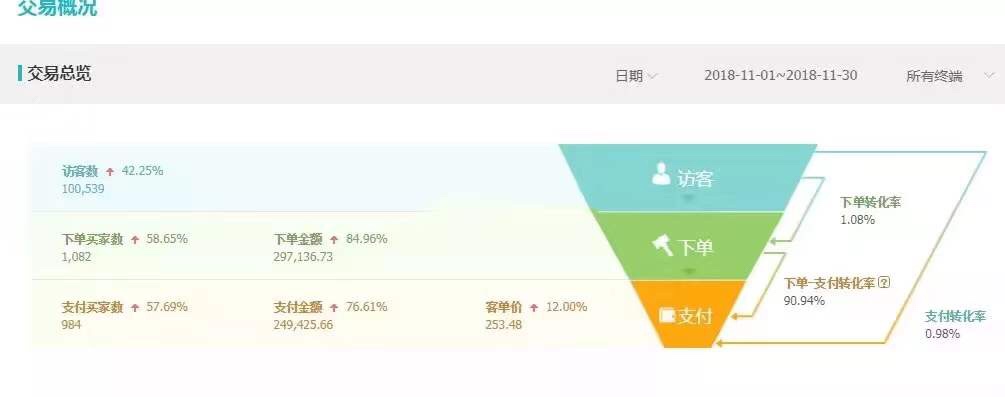Open the help icon next to 下单-支付转化率
1005x397 pixels.
(885, 283)
